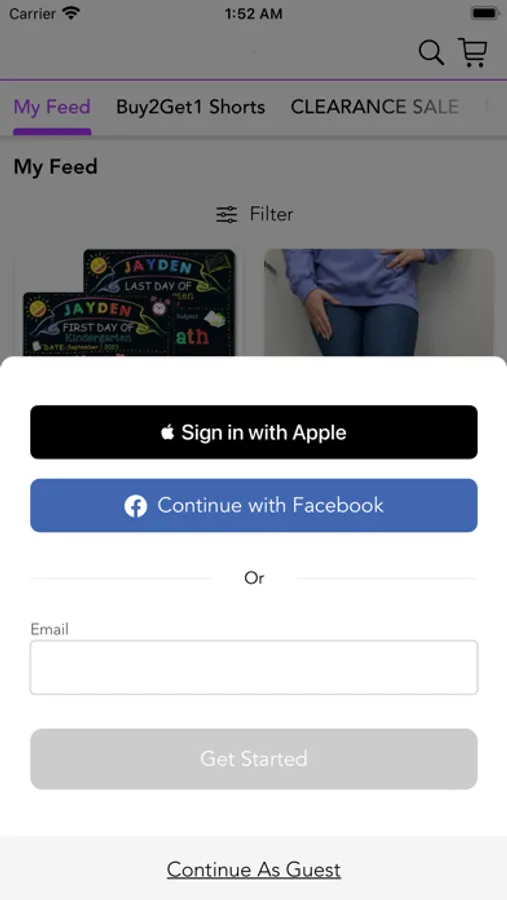
Task: Switch to Buy2Get1 Shorts tab
Action: coord(191,107)
